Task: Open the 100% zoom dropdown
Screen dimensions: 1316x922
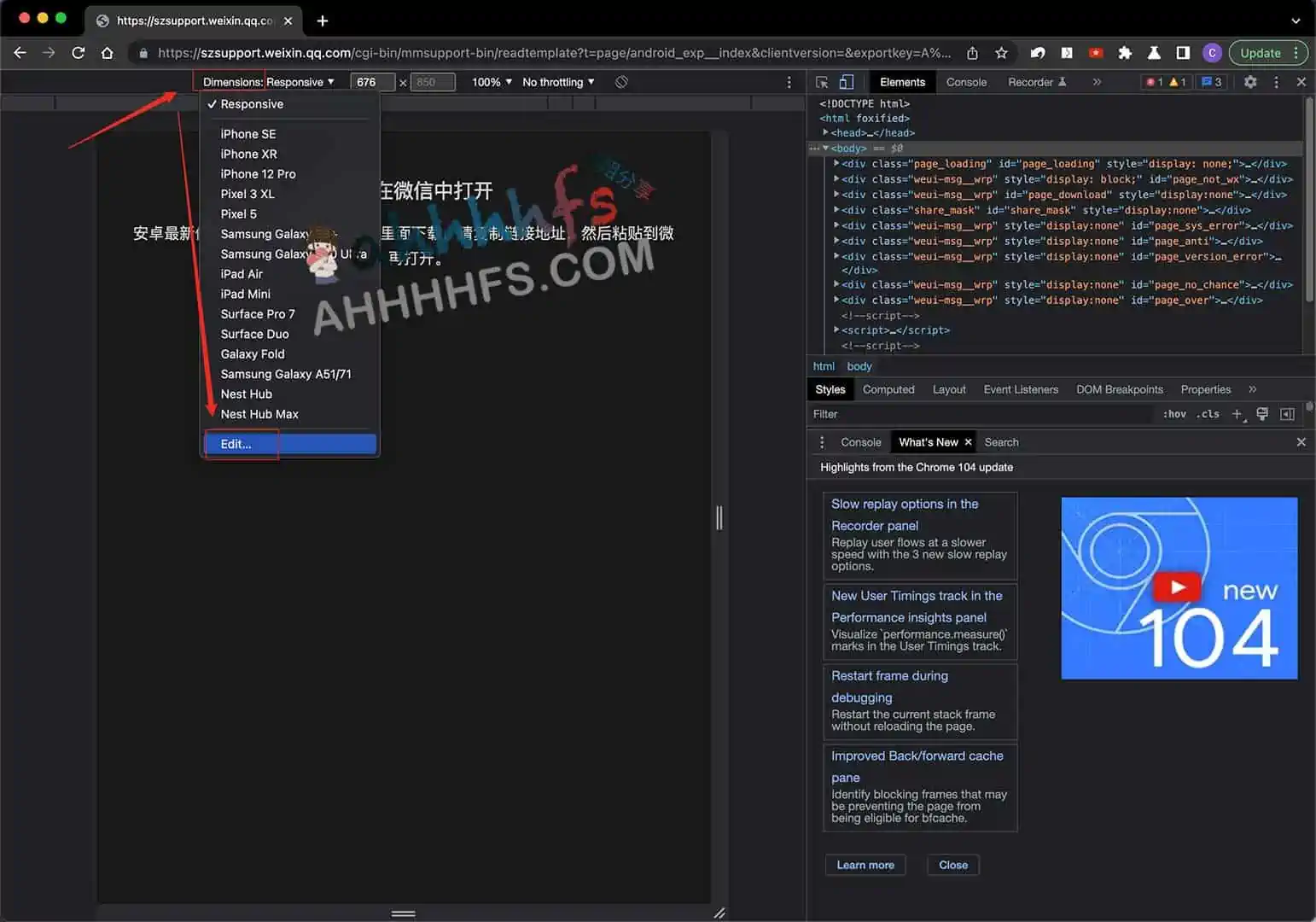Action: pyautogui.click(x=492, y=82)
